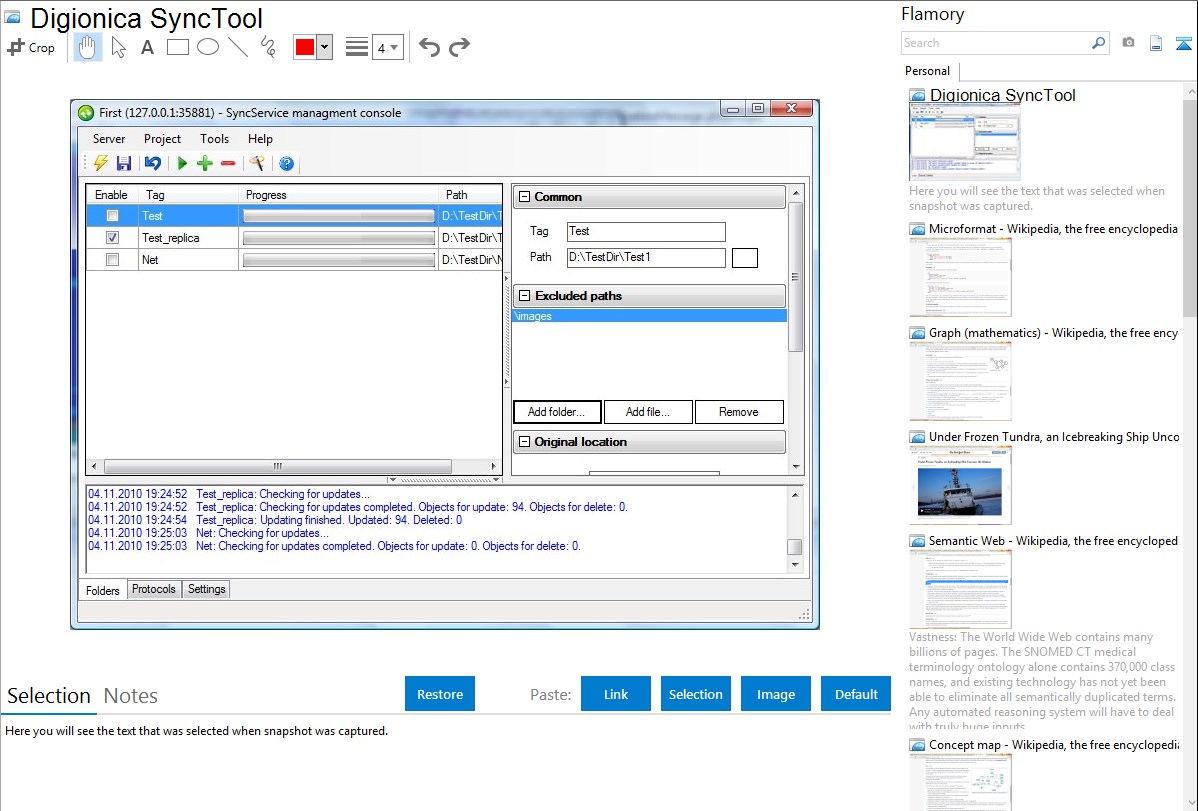The height and width of the screenshot is (811, 1198).
Task: Open the line width 4 dropdown
Action: tap(388, 47)
